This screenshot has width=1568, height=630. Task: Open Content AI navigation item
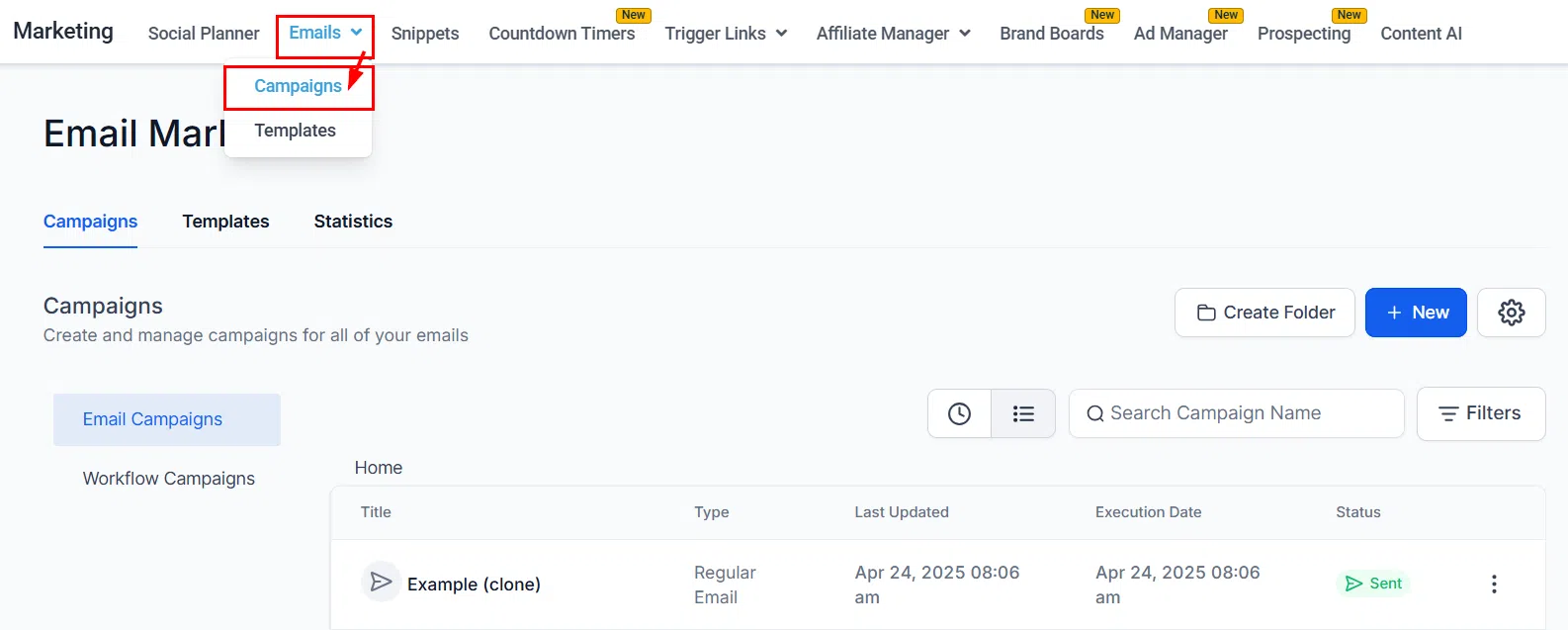[x=1421, y=34]
